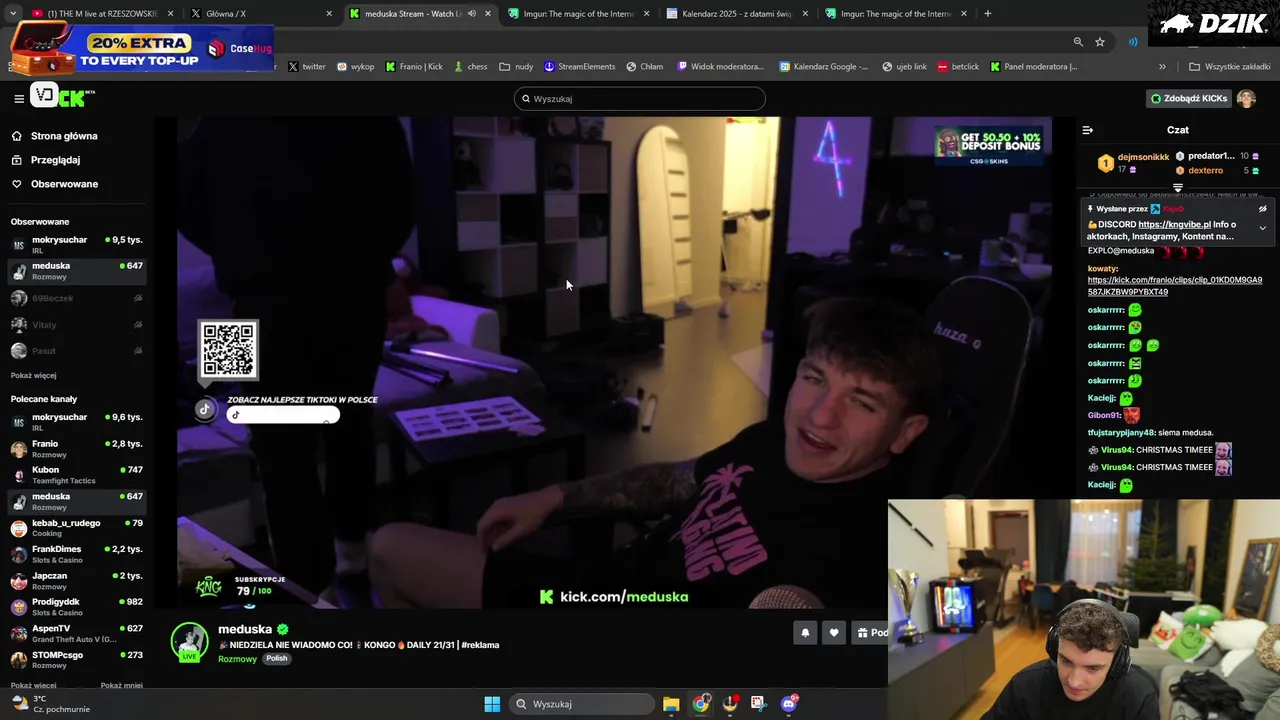
Task: Open recommended channel FrankDimes
Action: pos(76,554)
